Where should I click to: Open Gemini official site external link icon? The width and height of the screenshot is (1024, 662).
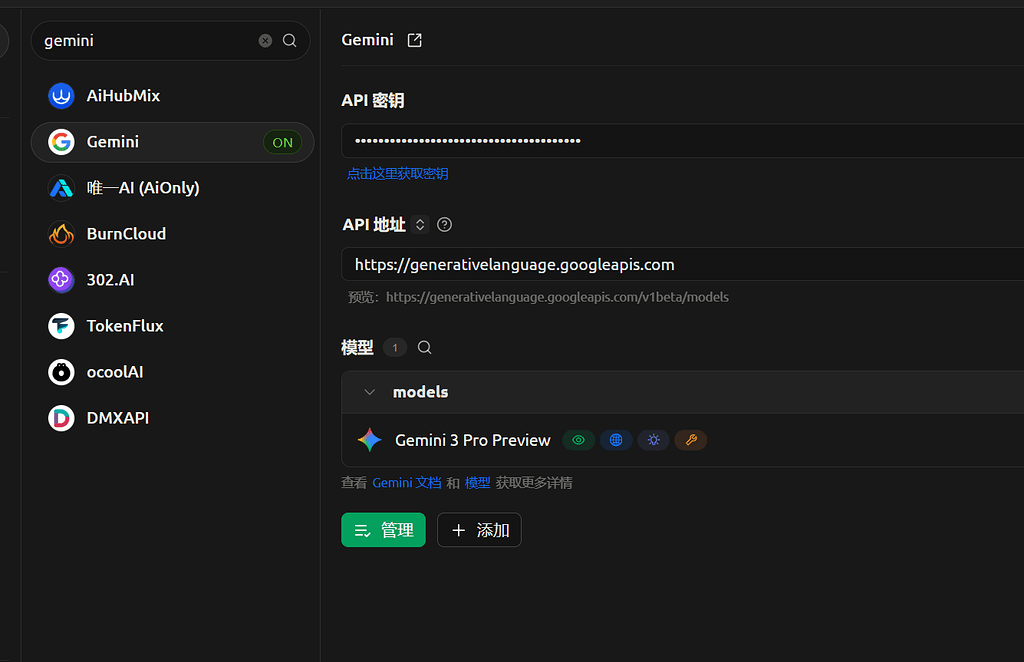click(x=415, y=40)
